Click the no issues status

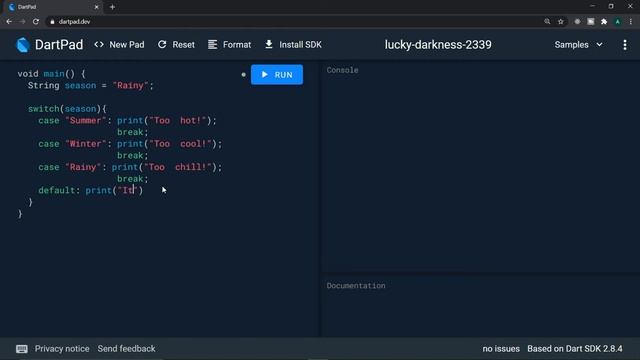501,349
